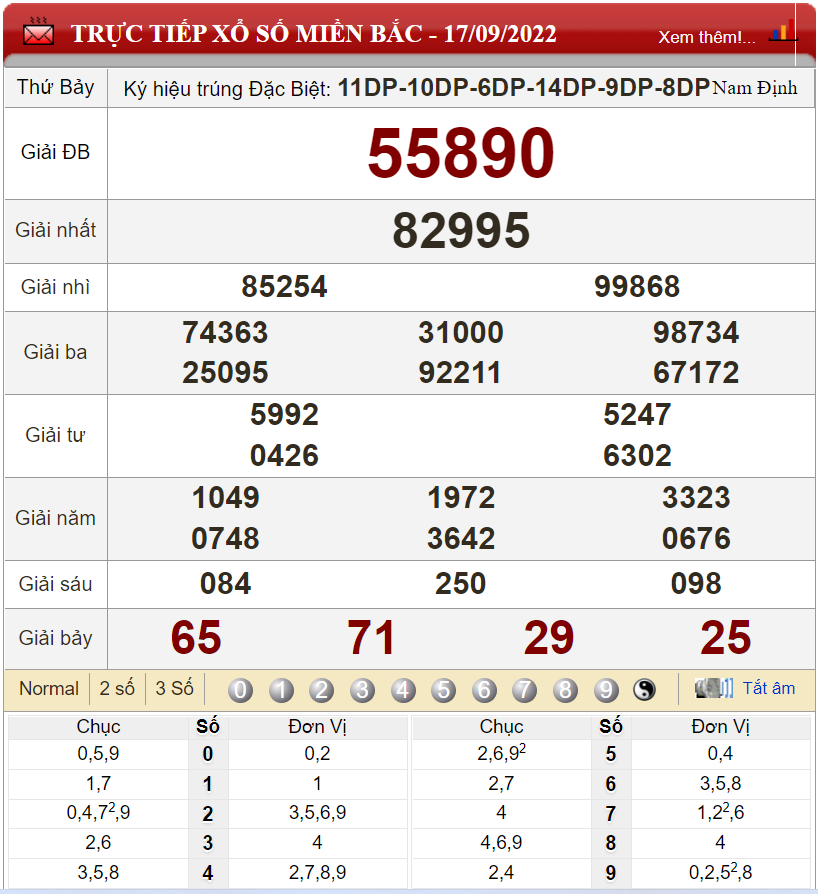
Task: Select the digit 9 ball filter
Action: click(x=605, y=690)
